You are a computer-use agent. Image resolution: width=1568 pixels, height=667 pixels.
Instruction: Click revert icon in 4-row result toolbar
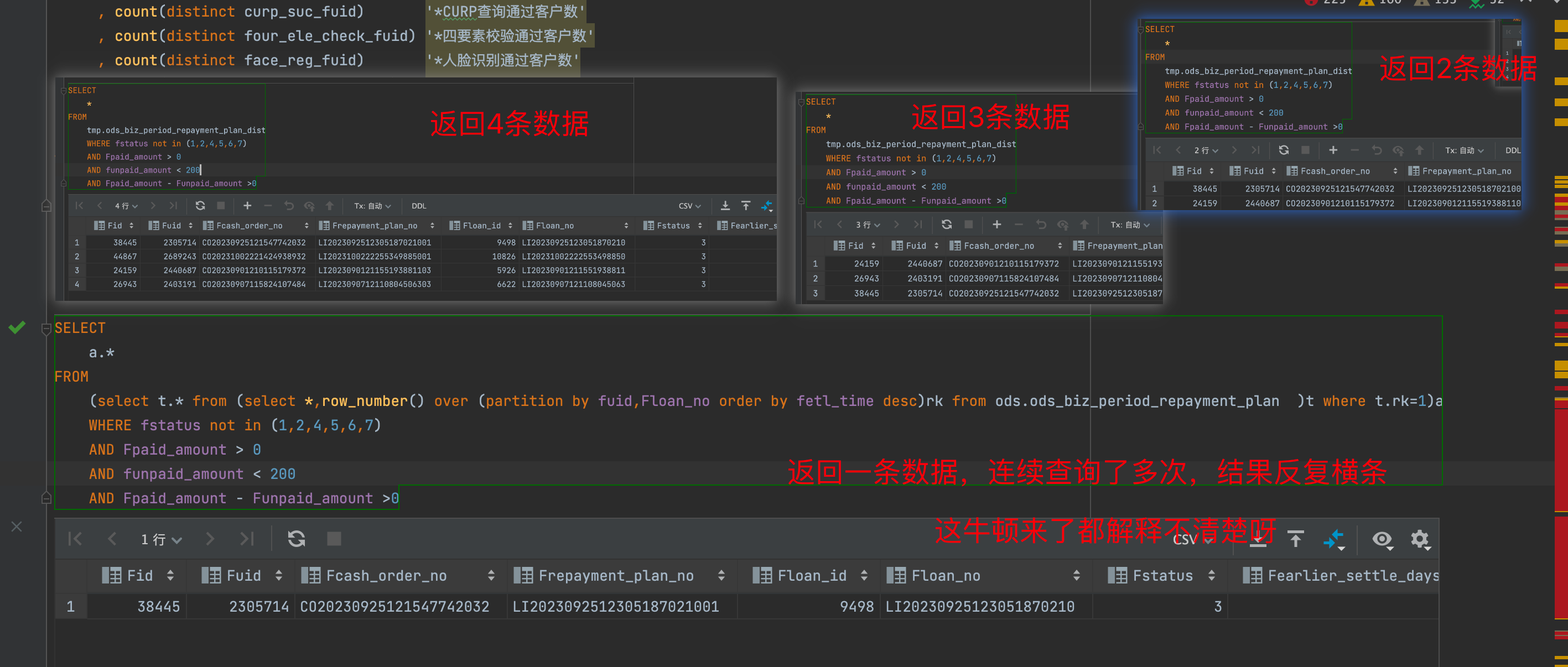(288, 206)
